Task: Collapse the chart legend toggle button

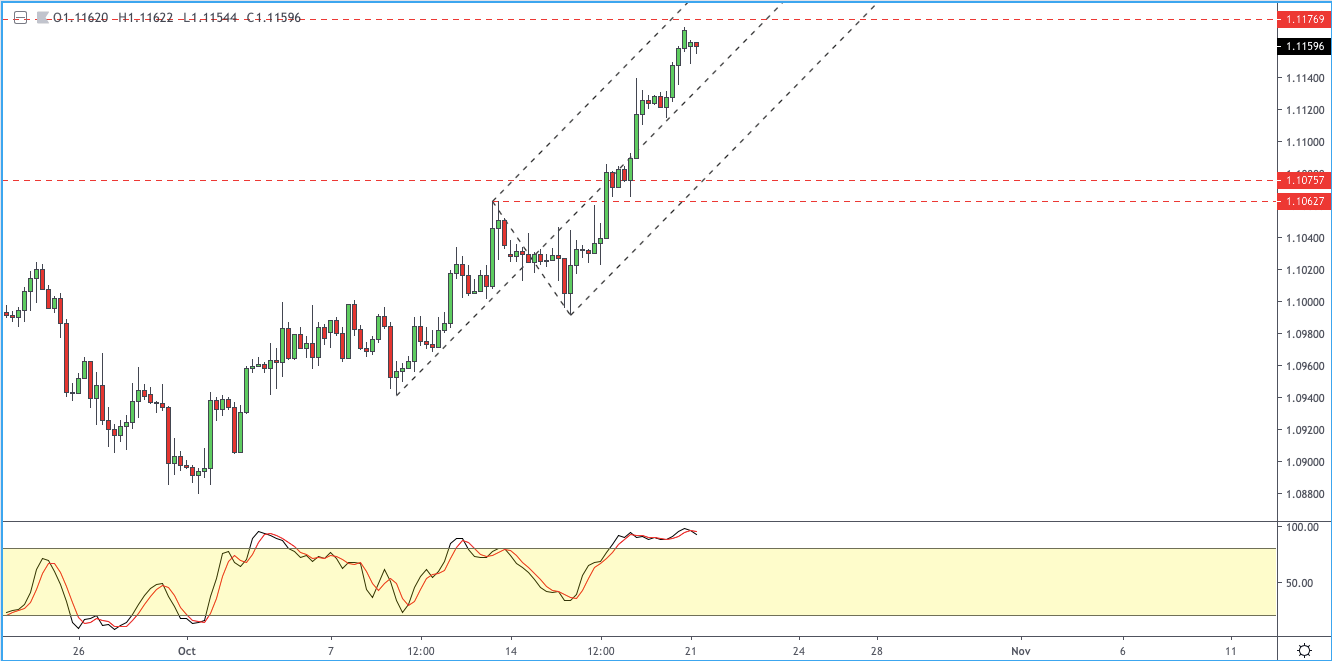Action: [20, 17]
